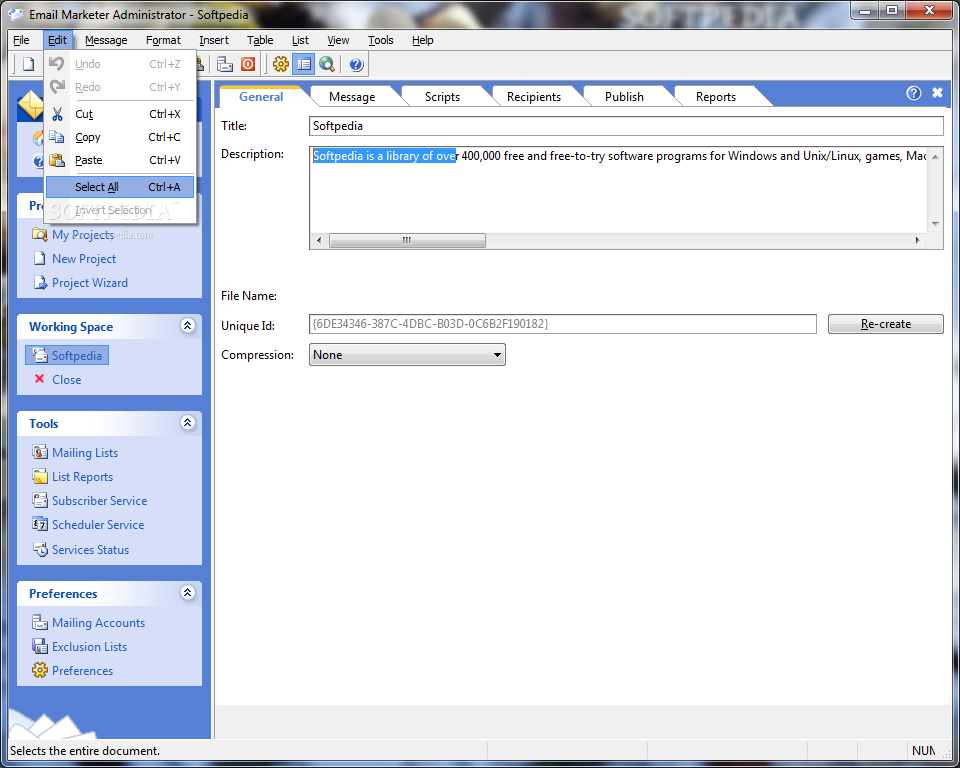The width and height of the screenshot is (960, 768).
Task: Open preferences via the gear toolbar icon
Action: pyautogui.click(x=280, y=64)
